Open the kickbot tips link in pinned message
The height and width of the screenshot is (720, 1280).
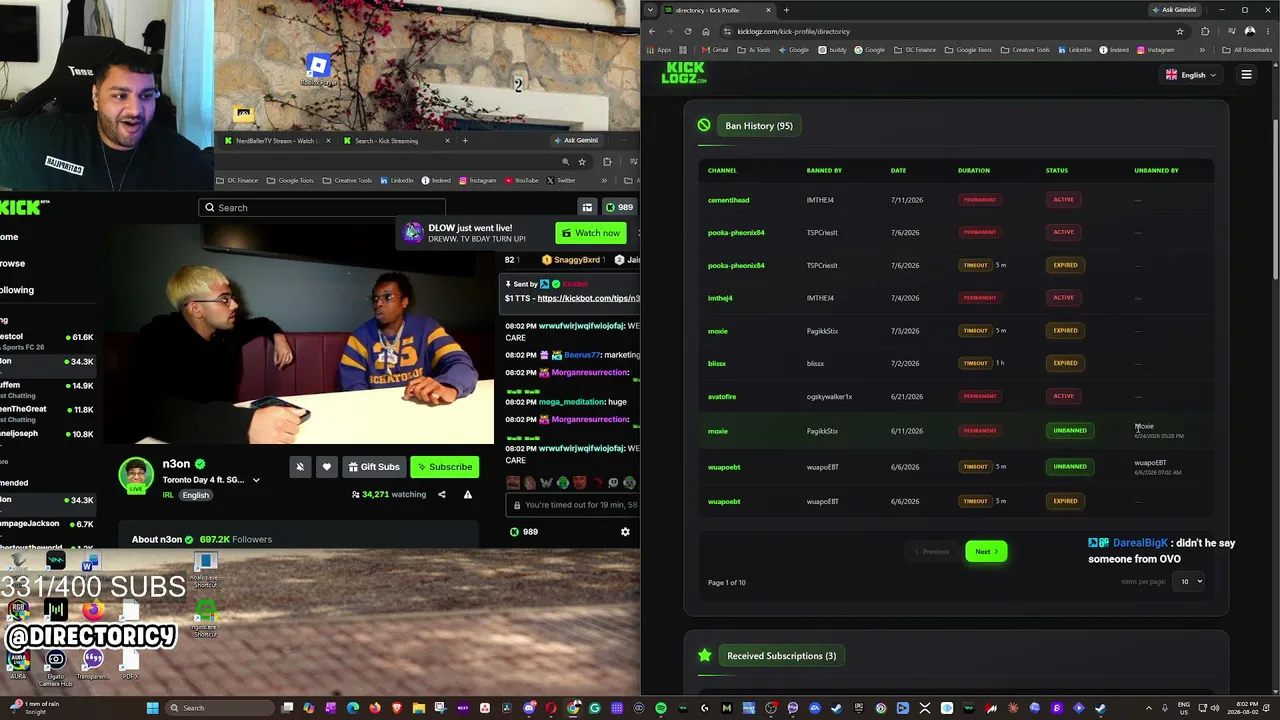(x=588, y=298)
